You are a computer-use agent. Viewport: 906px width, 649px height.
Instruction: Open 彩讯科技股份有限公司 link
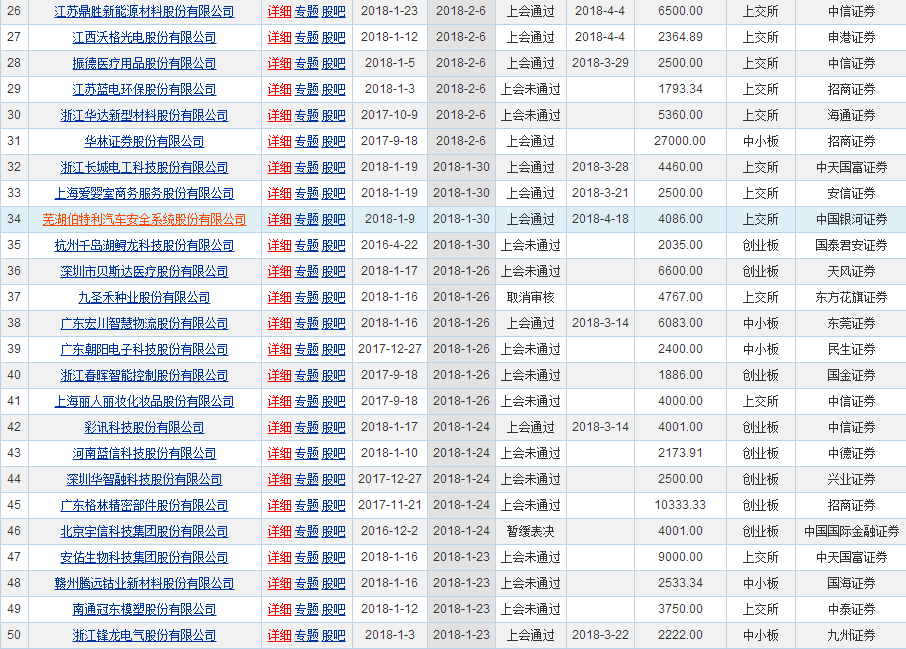144,428
